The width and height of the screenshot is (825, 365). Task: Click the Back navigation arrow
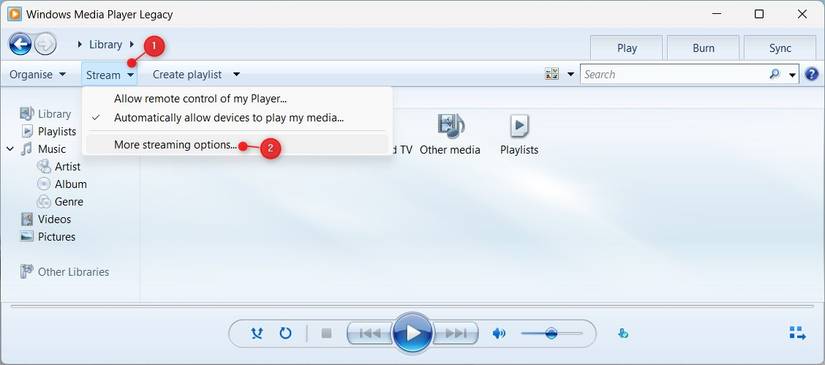coord(20,44)
